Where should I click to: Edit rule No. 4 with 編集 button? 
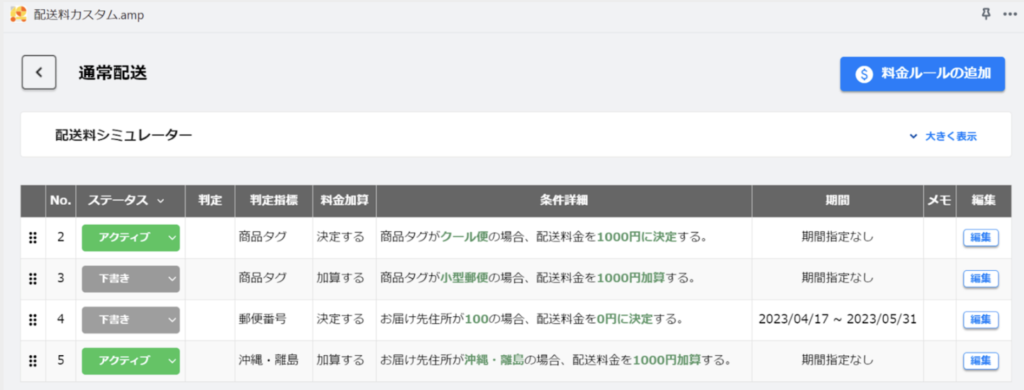pos(980,320)
